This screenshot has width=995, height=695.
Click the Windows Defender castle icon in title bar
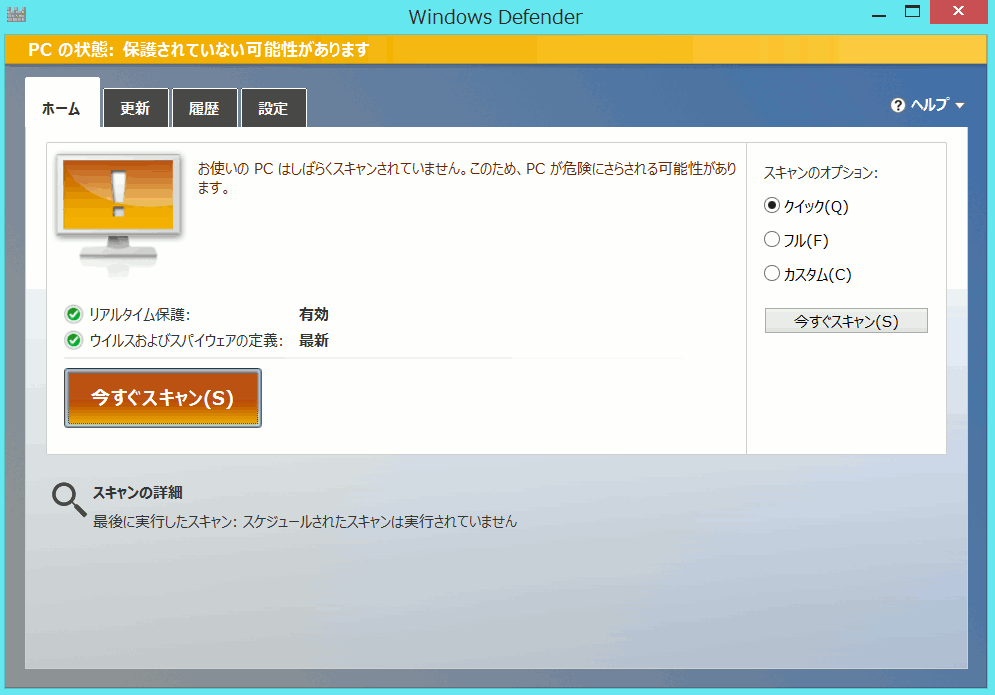coord(15,16)
